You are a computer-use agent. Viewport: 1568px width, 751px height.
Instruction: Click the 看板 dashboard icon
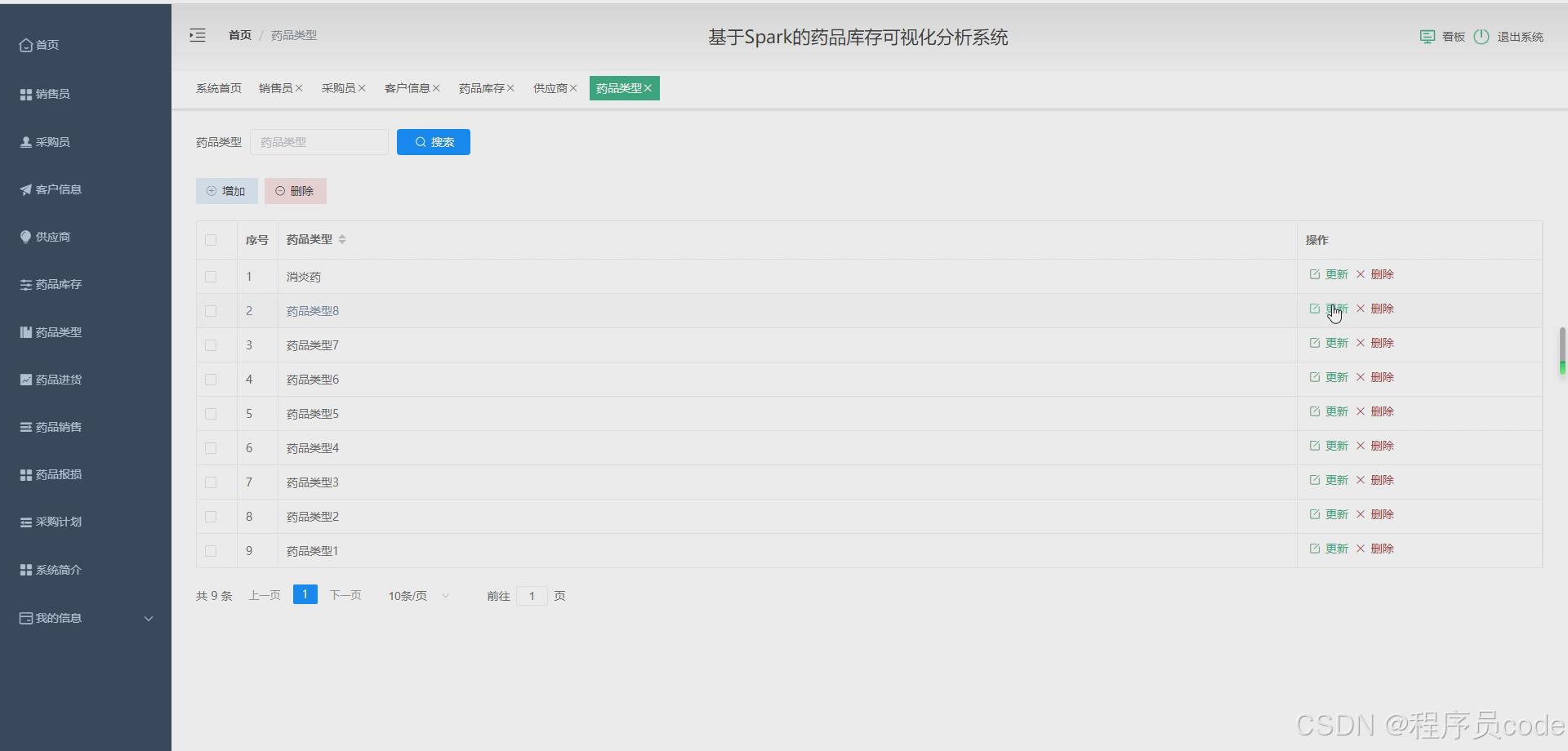(1427, 37)
